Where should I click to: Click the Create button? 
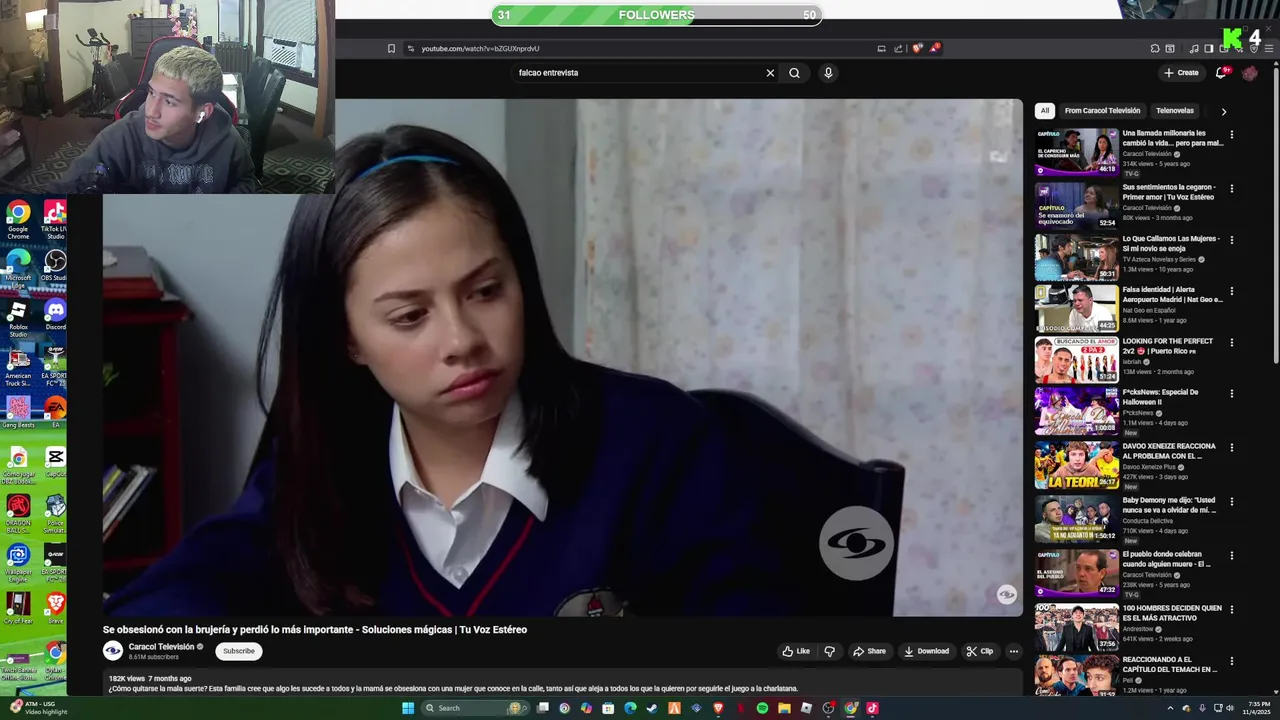[x=1181, y=73]
